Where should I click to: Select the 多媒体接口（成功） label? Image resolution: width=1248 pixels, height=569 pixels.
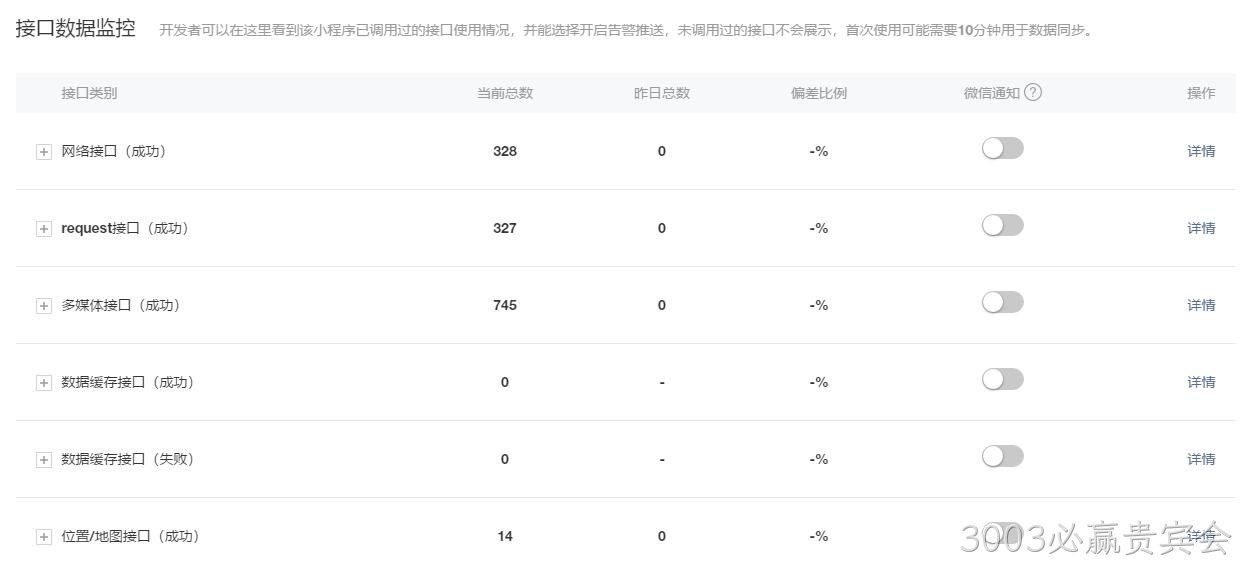[x=120, y=305]
